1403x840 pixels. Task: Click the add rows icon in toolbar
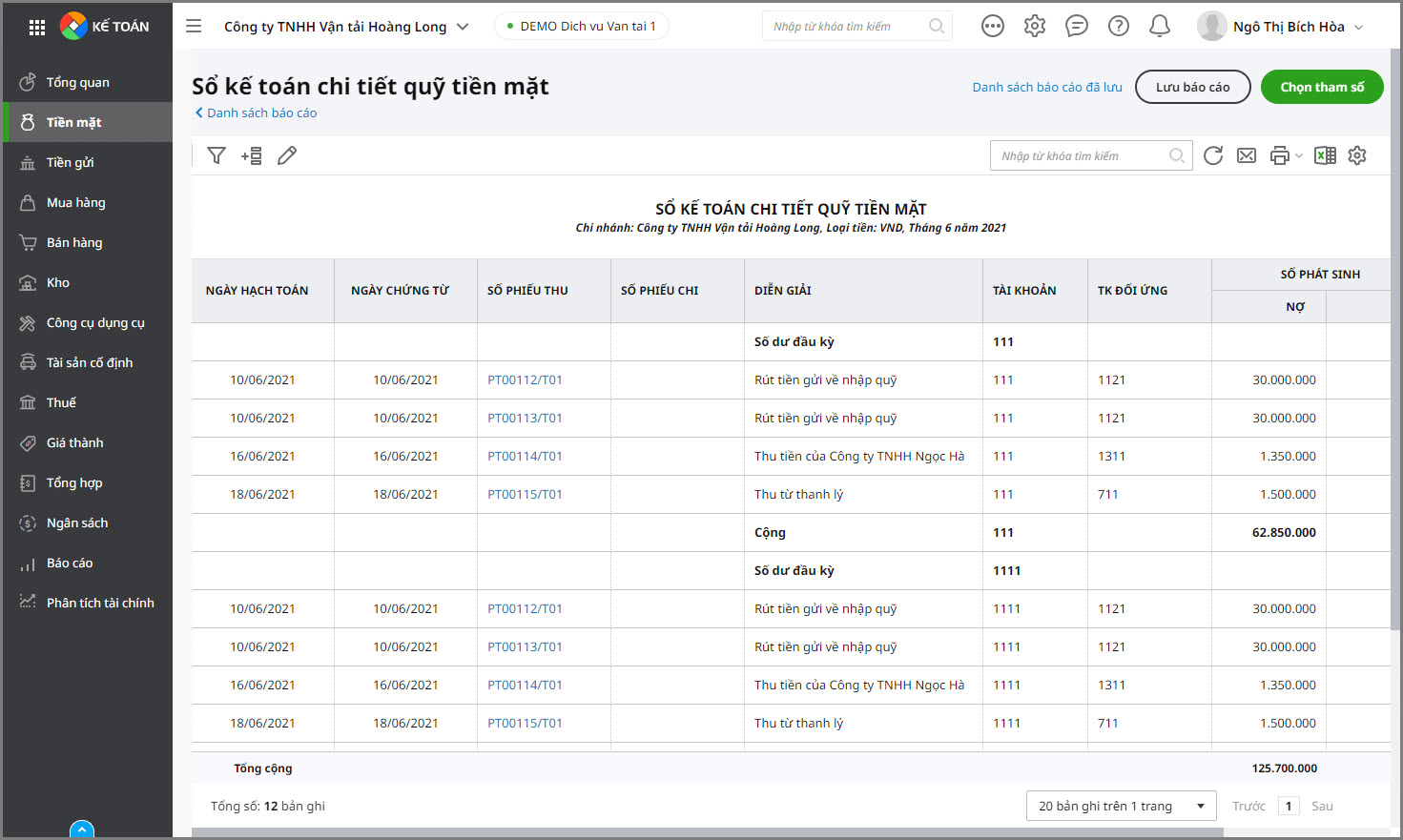click(x=252, y=155)
